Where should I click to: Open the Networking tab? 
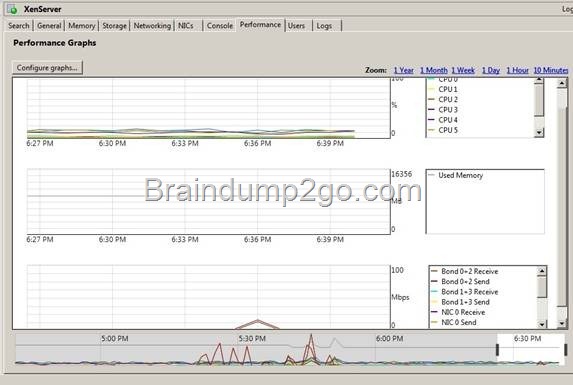tap(152, 26)
